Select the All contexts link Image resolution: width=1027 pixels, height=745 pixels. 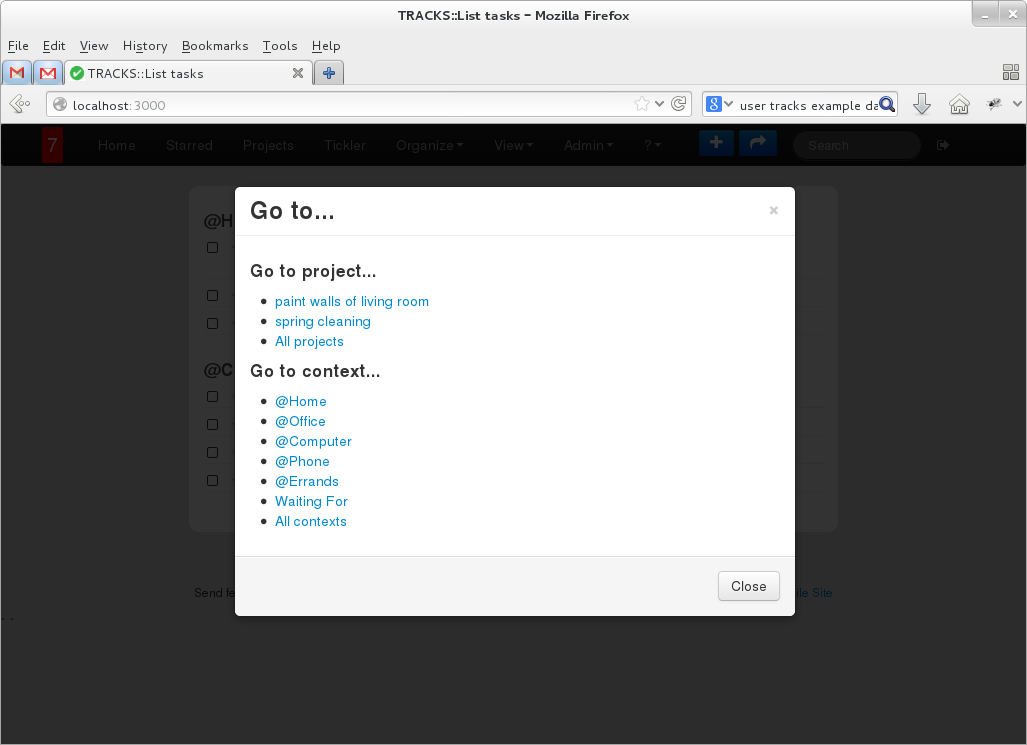pos(310,521)
